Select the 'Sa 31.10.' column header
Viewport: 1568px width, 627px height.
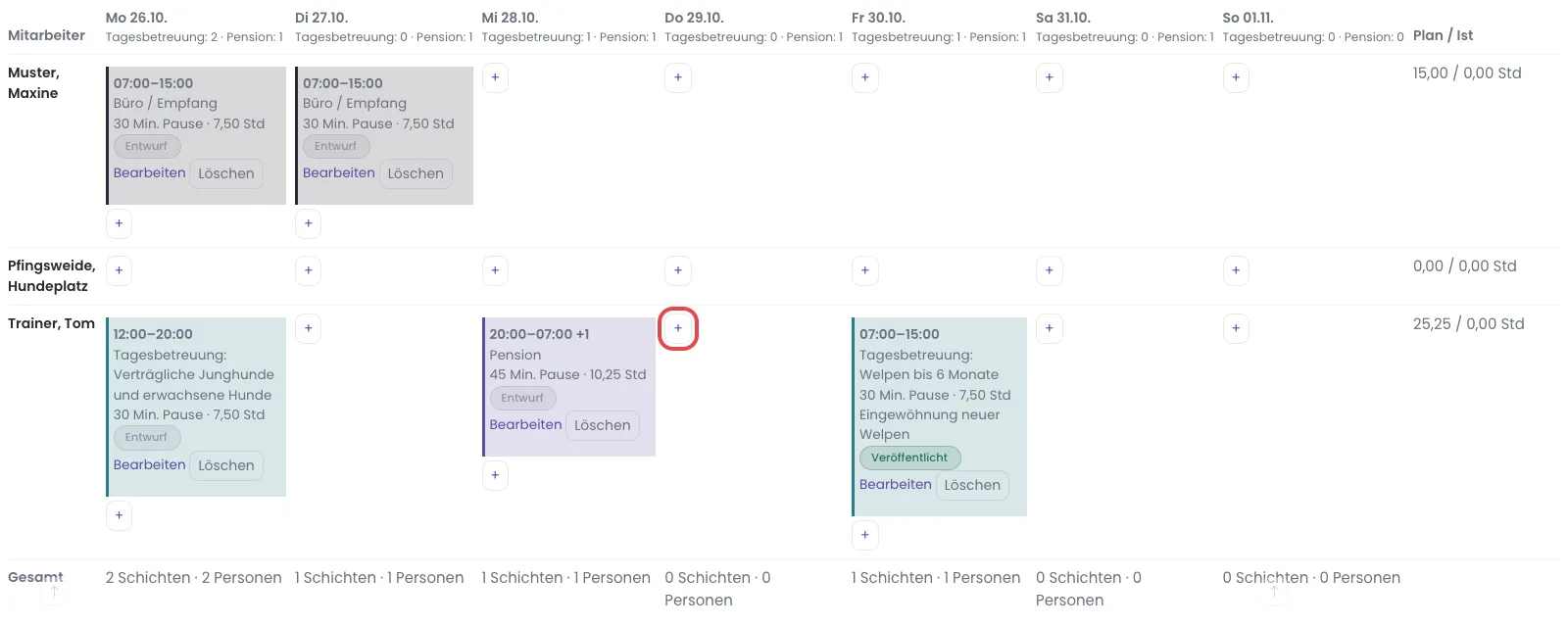tap(1063, 18)
